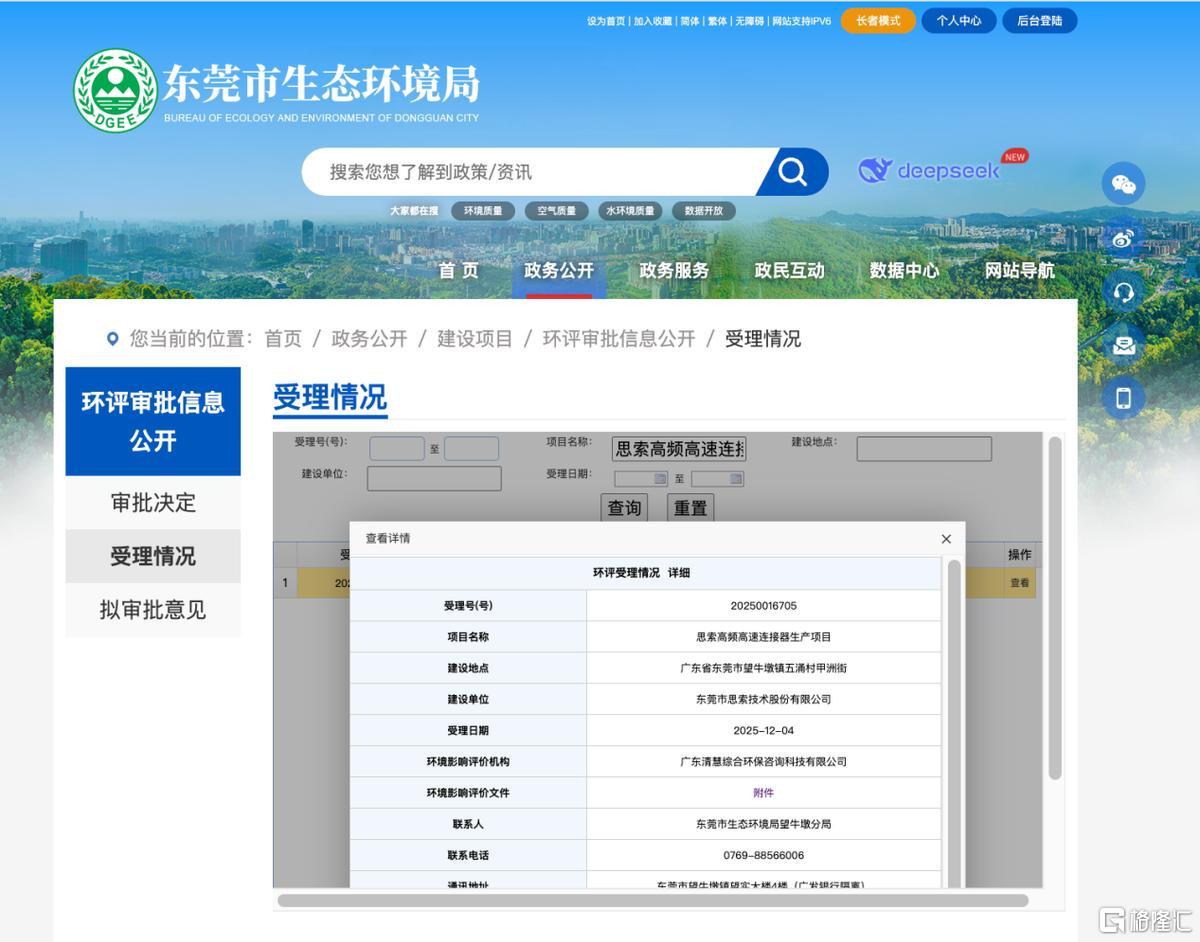Viewport: 1200px width, 942px height.
Task: Click the phone number 0769-88566006
Action: [763, 856]
